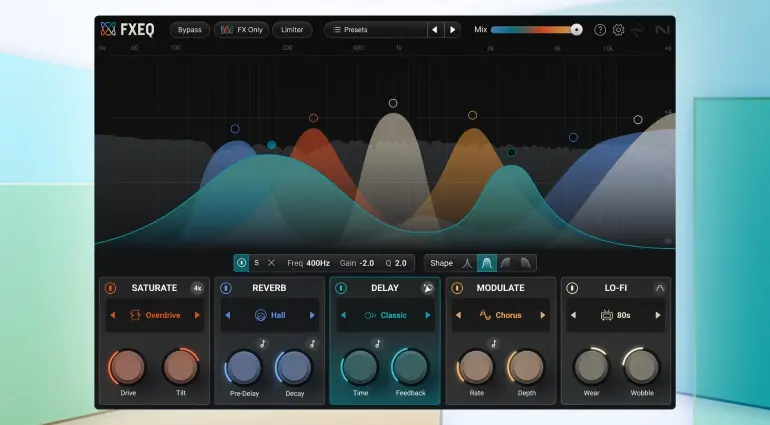This screenshot has width=770, height=425.
Task: Click the 4x oversampling badge in Saturate
Action: (x=197, y=288)
